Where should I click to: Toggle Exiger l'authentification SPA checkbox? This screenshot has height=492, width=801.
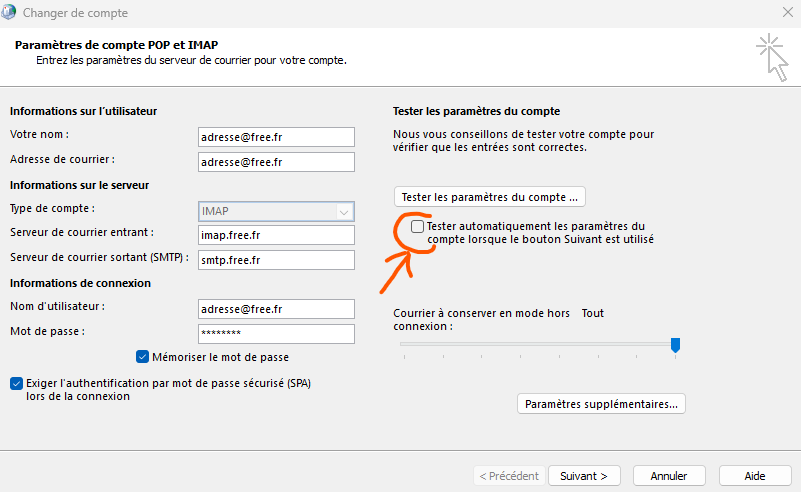click(x=16, y=383)
